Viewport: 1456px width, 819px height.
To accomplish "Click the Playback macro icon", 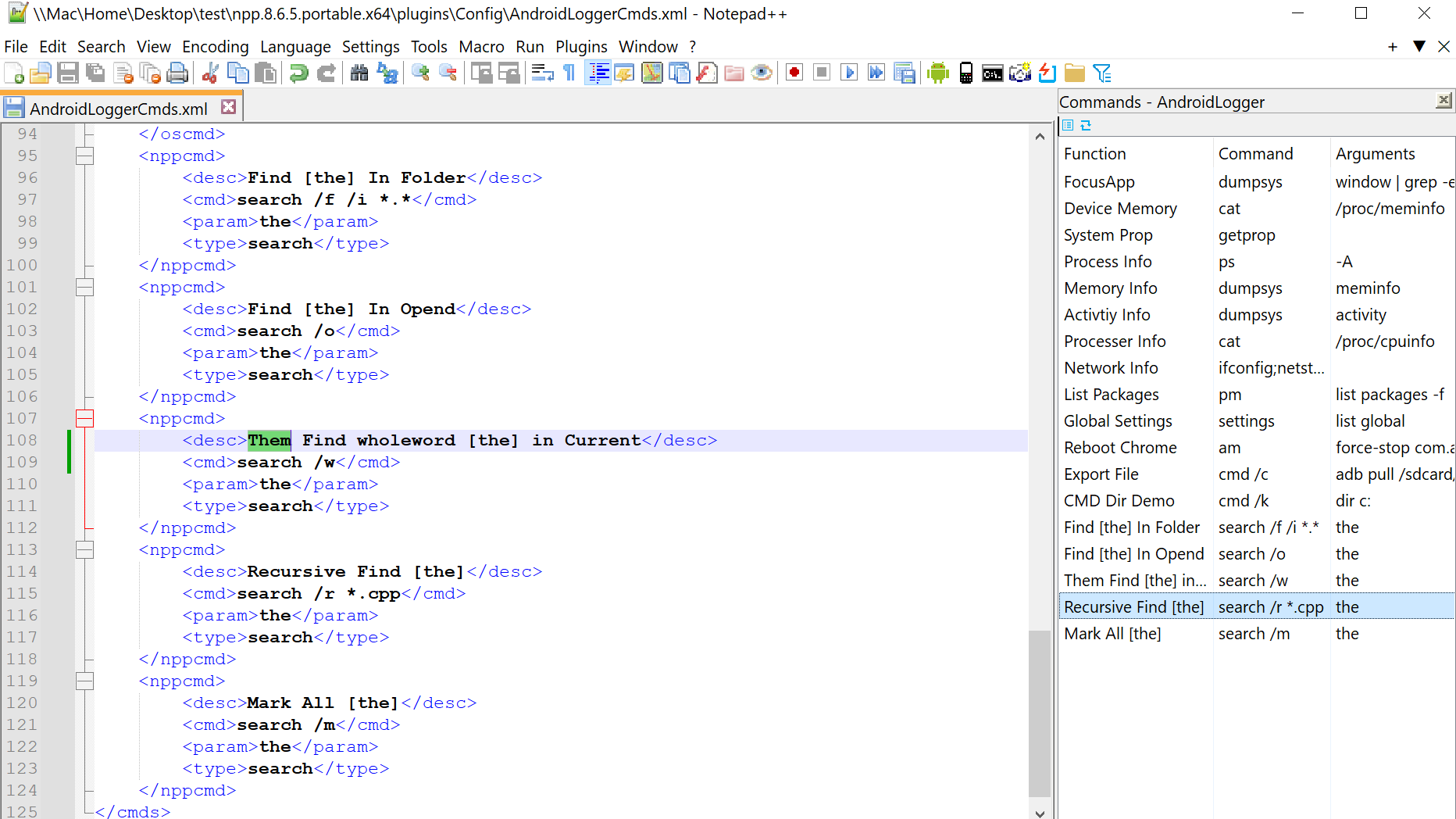I will pyautogui.click(x=849, y=73).
